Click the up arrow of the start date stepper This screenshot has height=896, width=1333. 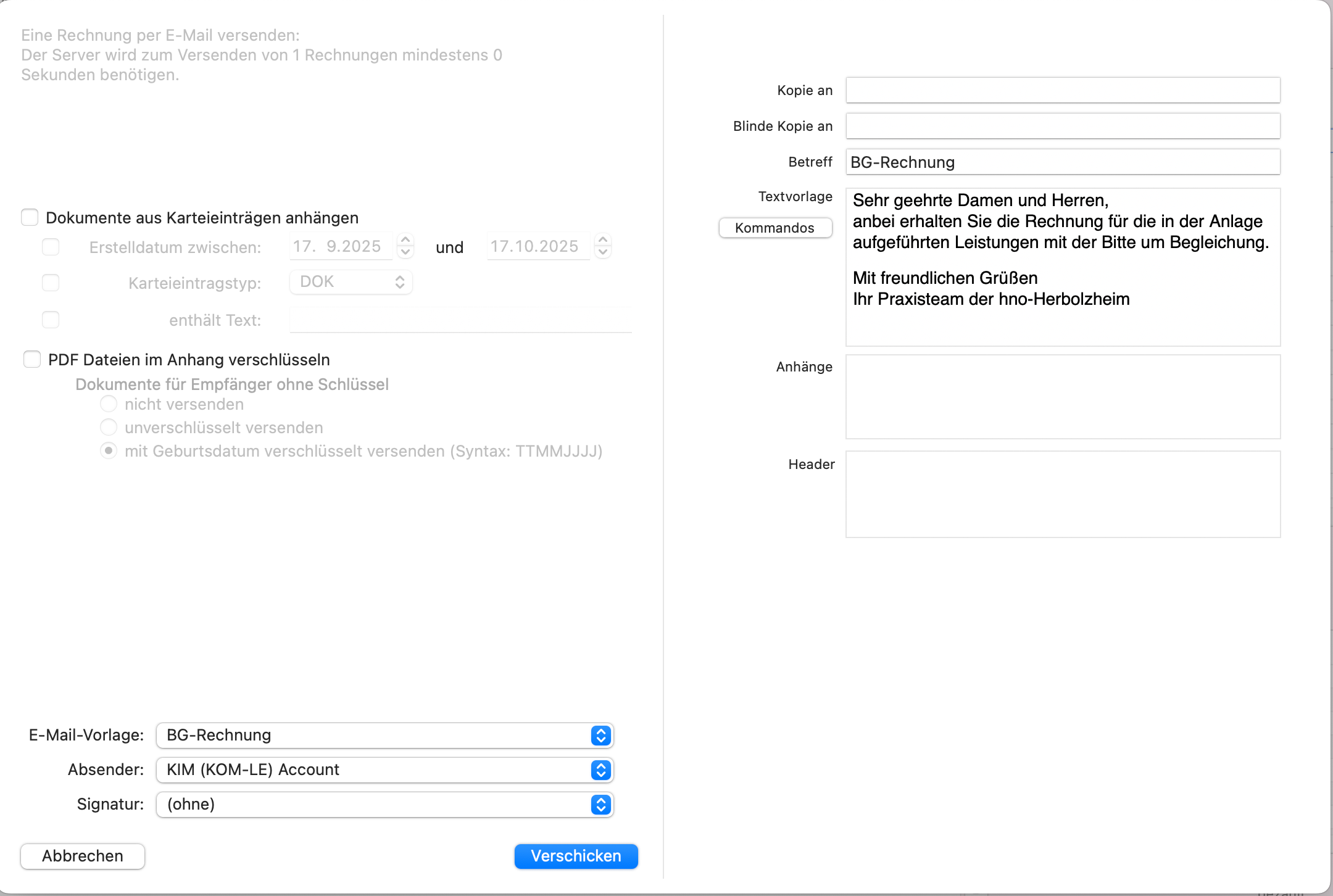405,239
